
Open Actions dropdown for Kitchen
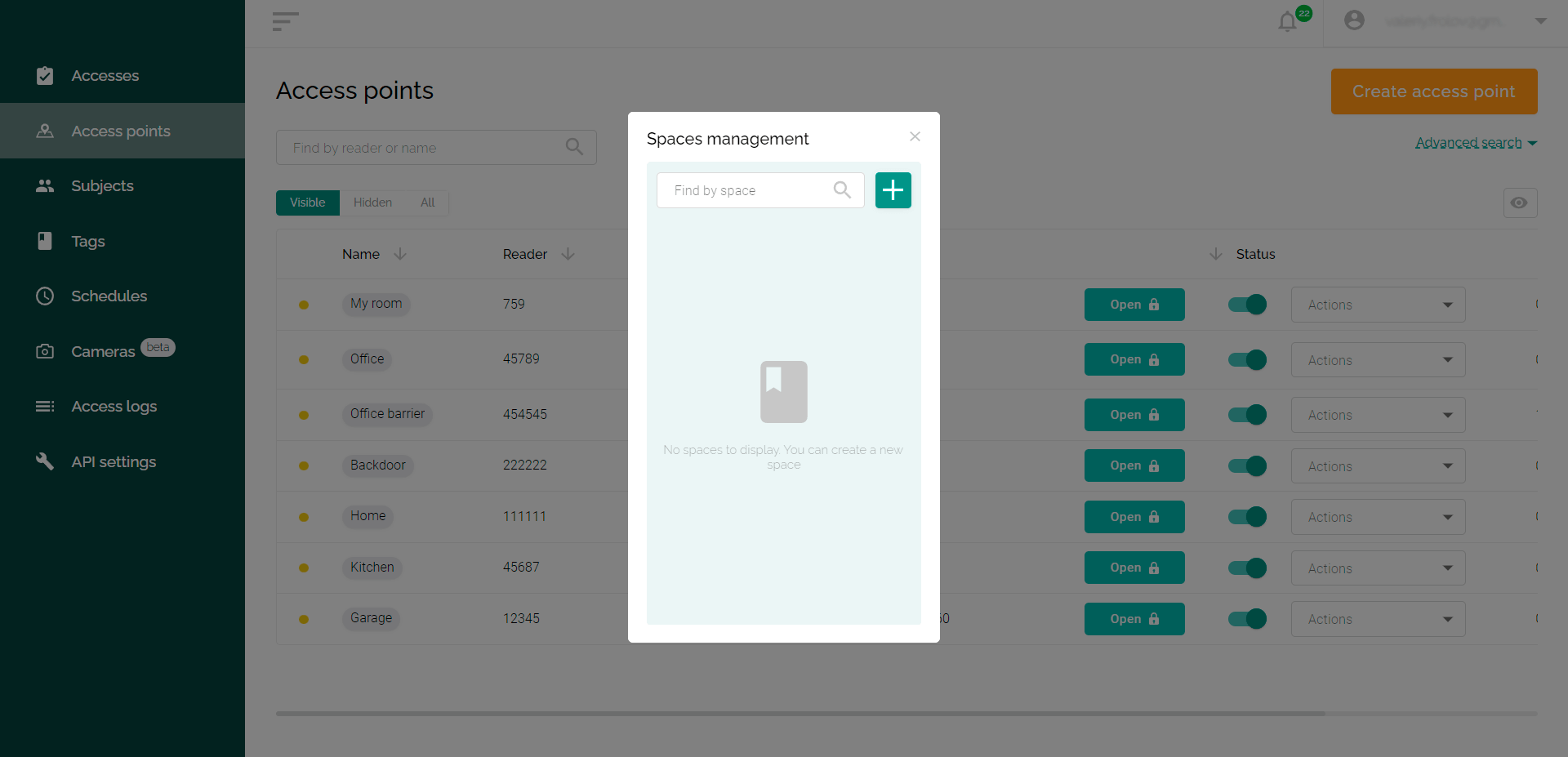1379,568
